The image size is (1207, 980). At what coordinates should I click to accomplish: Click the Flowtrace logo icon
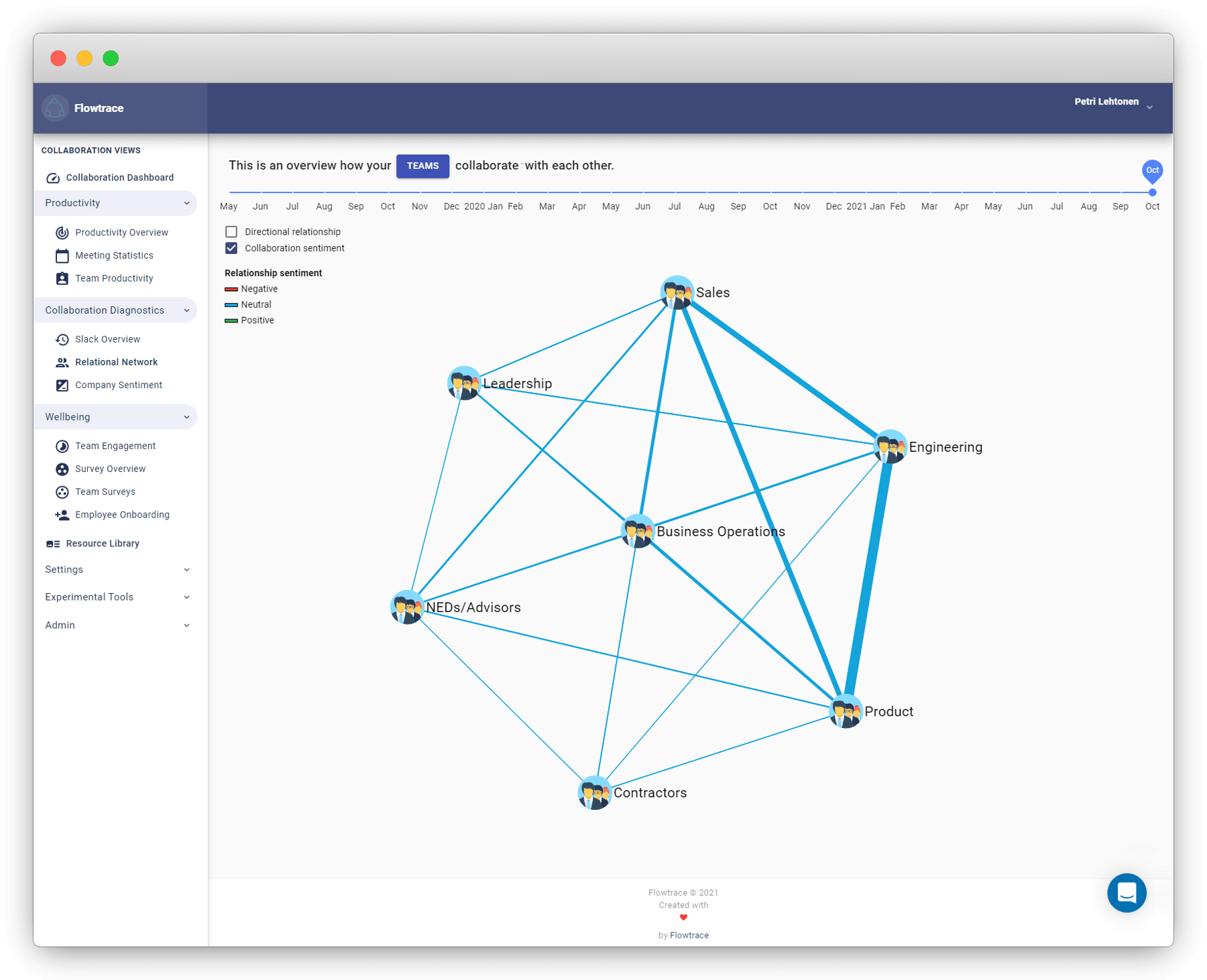click(x=55, y=107)
